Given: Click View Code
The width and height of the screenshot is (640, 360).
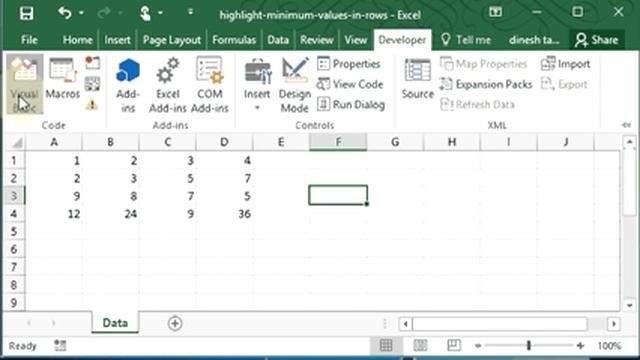Looking at the screenshot, I should coord(350,84).
